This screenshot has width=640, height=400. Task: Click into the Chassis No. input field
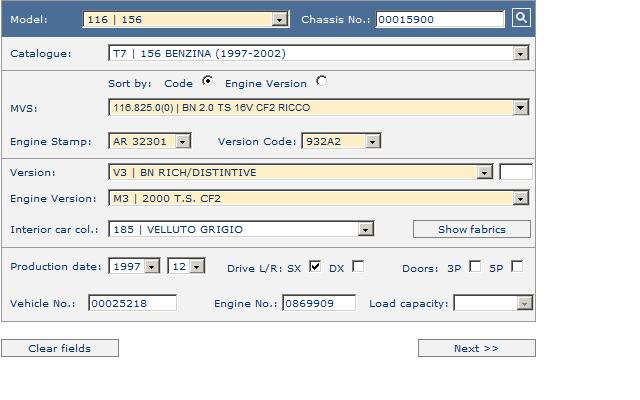tap(440, 19)
